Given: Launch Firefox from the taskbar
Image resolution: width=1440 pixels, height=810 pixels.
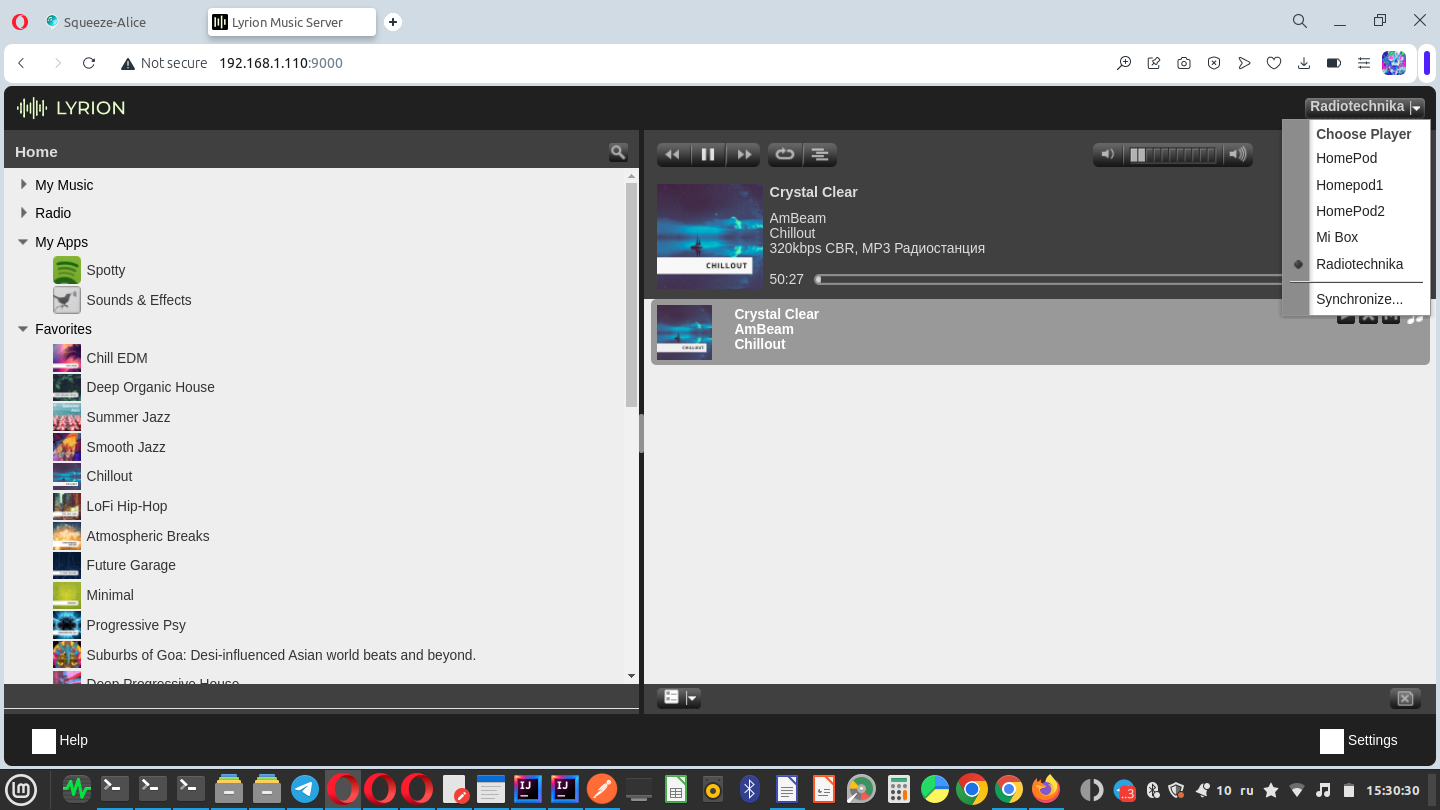Looking at the screenshot, I should coord(1046,789).
